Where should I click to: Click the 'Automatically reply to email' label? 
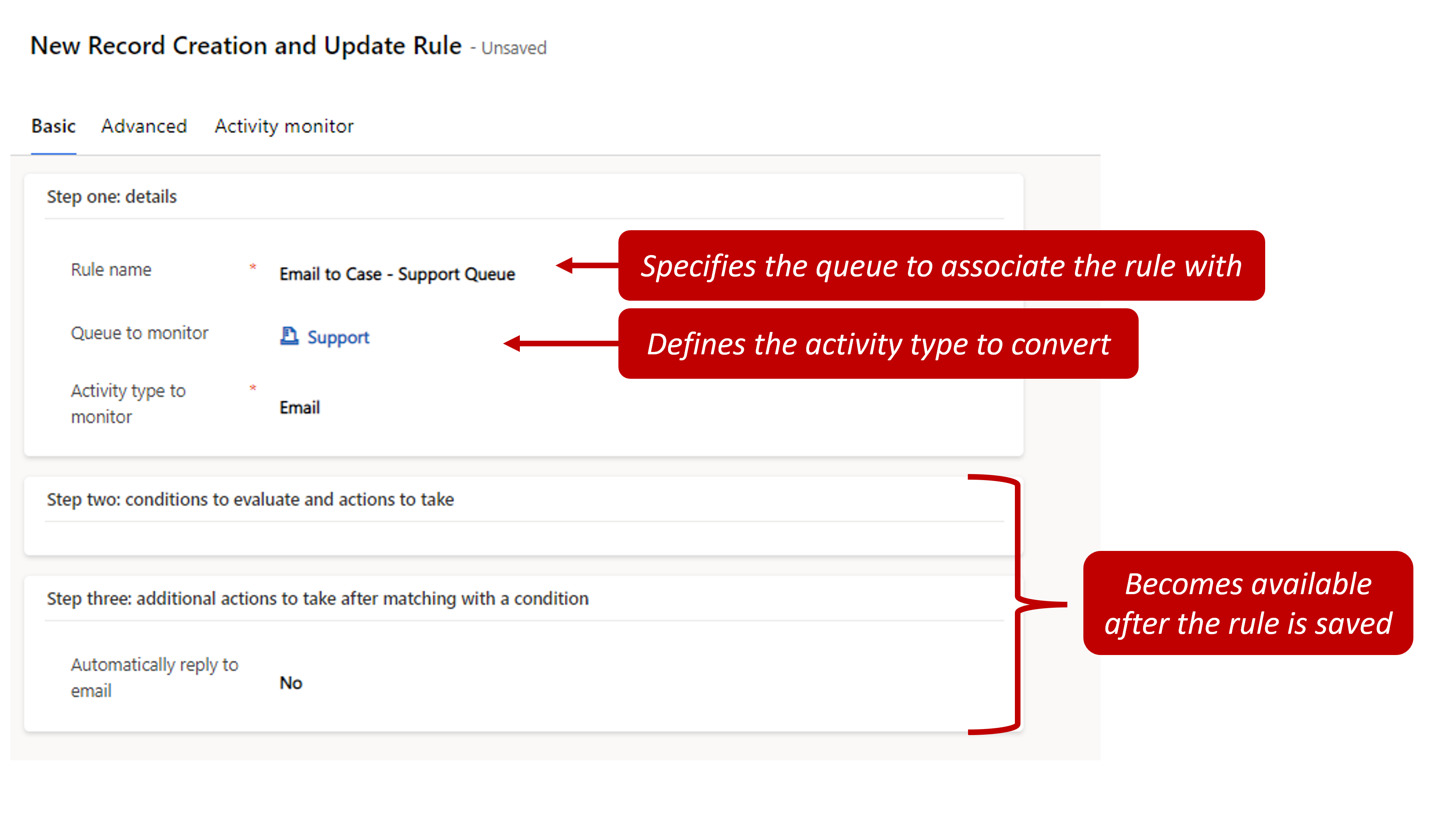[154, 678]
